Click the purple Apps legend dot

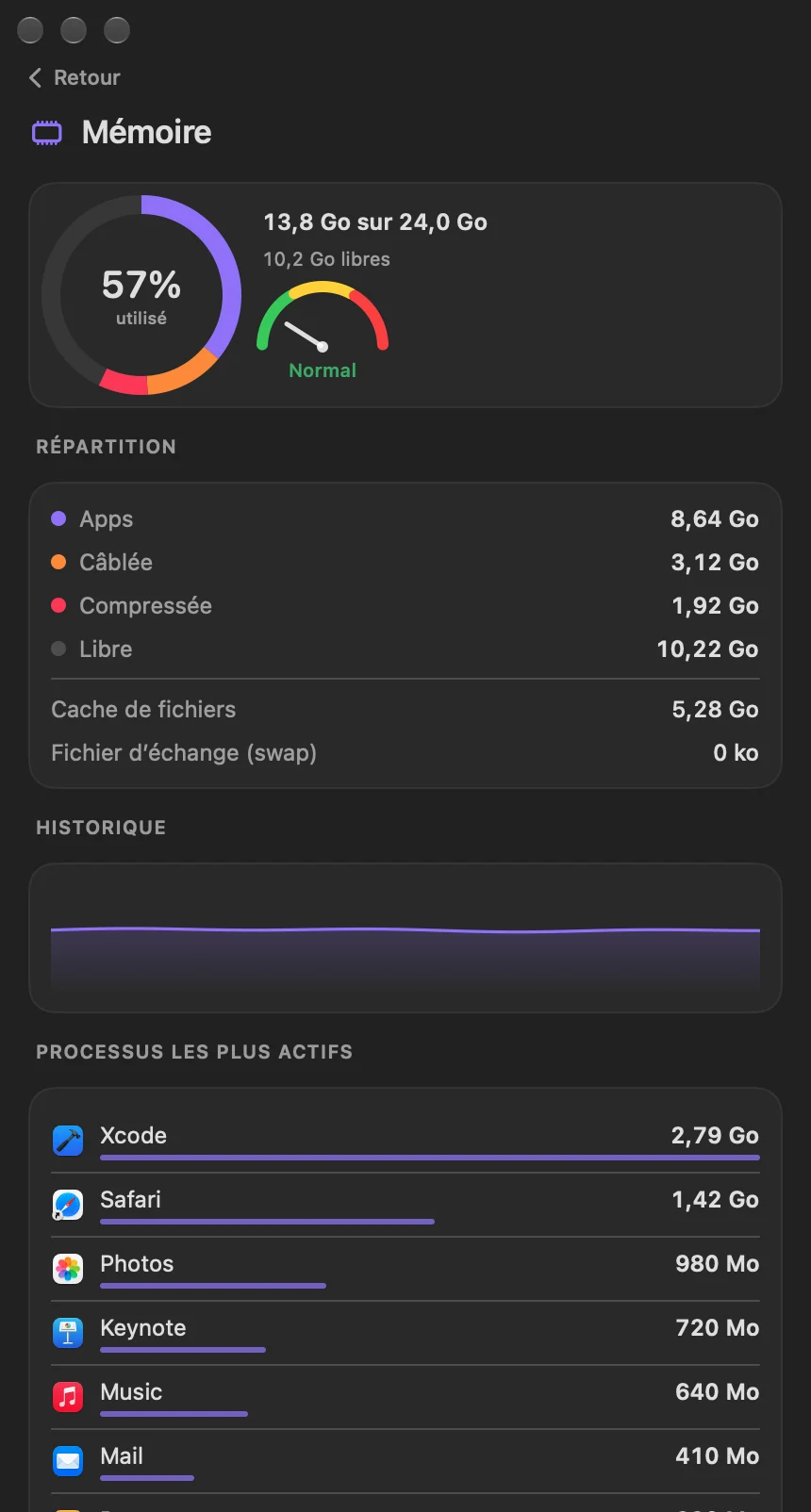(58, 518)
